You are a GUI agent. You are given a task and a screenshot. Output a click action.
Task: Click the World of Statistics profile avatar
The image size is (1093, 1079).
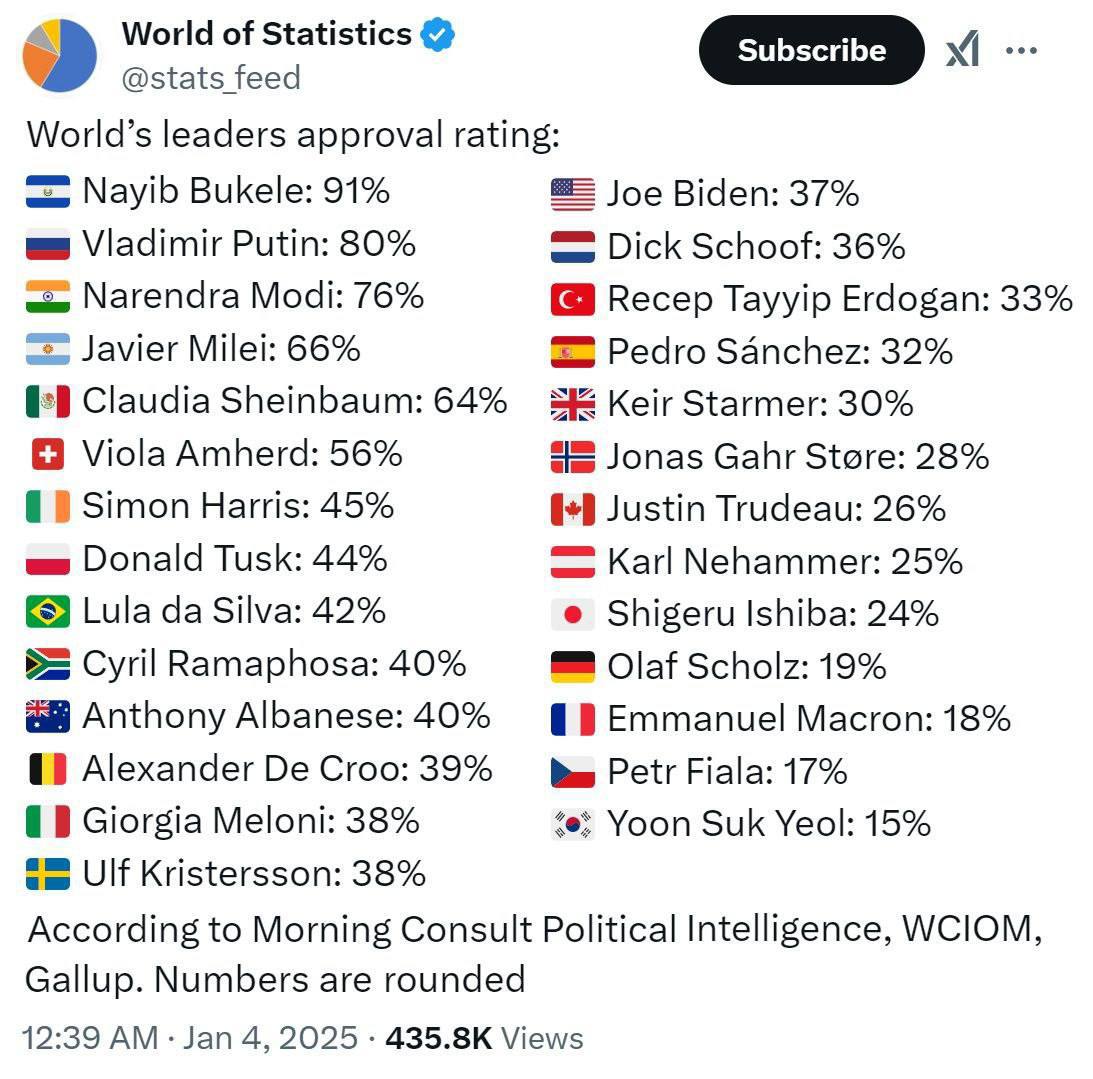point(60,55)
